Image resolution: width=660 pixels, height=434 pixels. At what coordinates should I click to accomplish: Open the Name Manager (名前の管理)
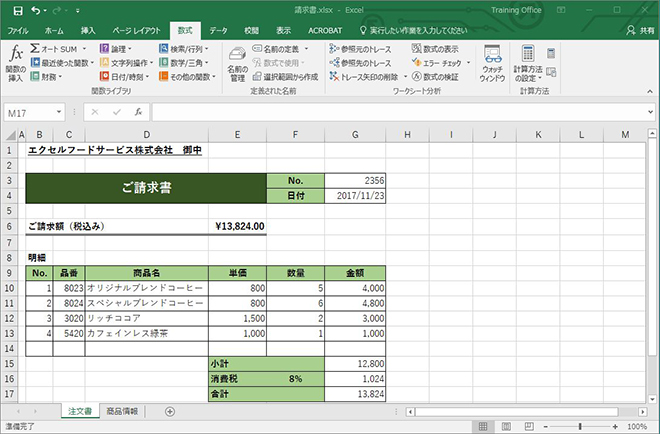(237, 64)
